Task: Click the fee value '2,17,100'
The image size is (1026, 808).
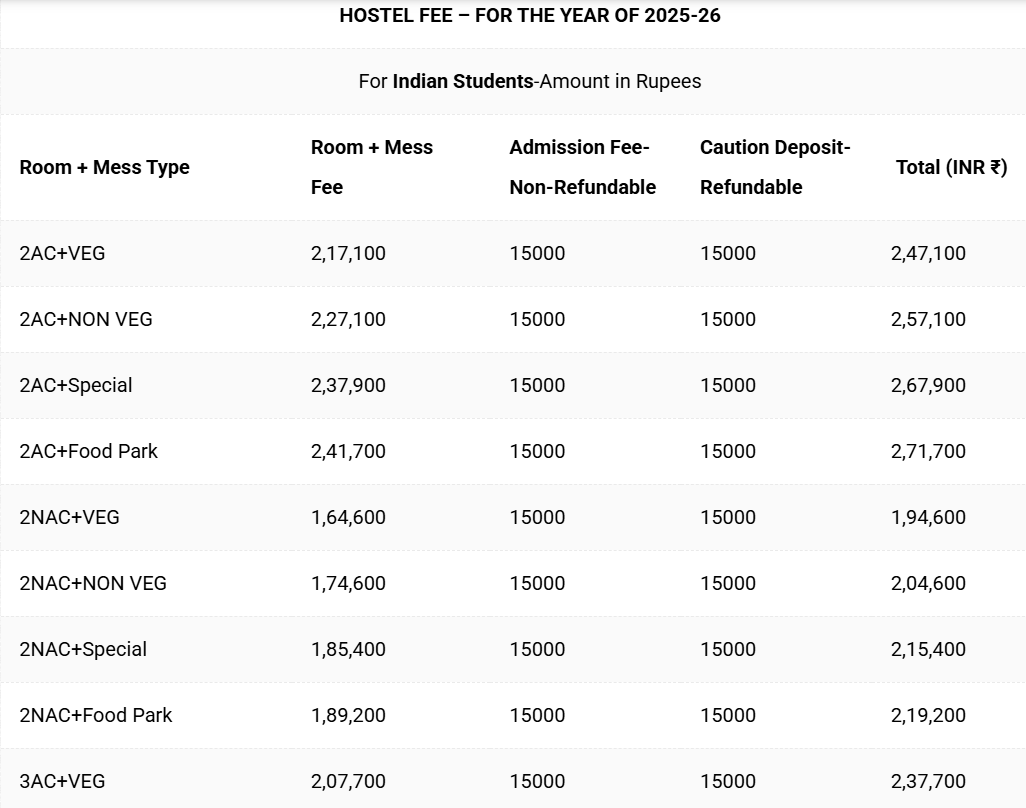Action: (x=348, y=253)
